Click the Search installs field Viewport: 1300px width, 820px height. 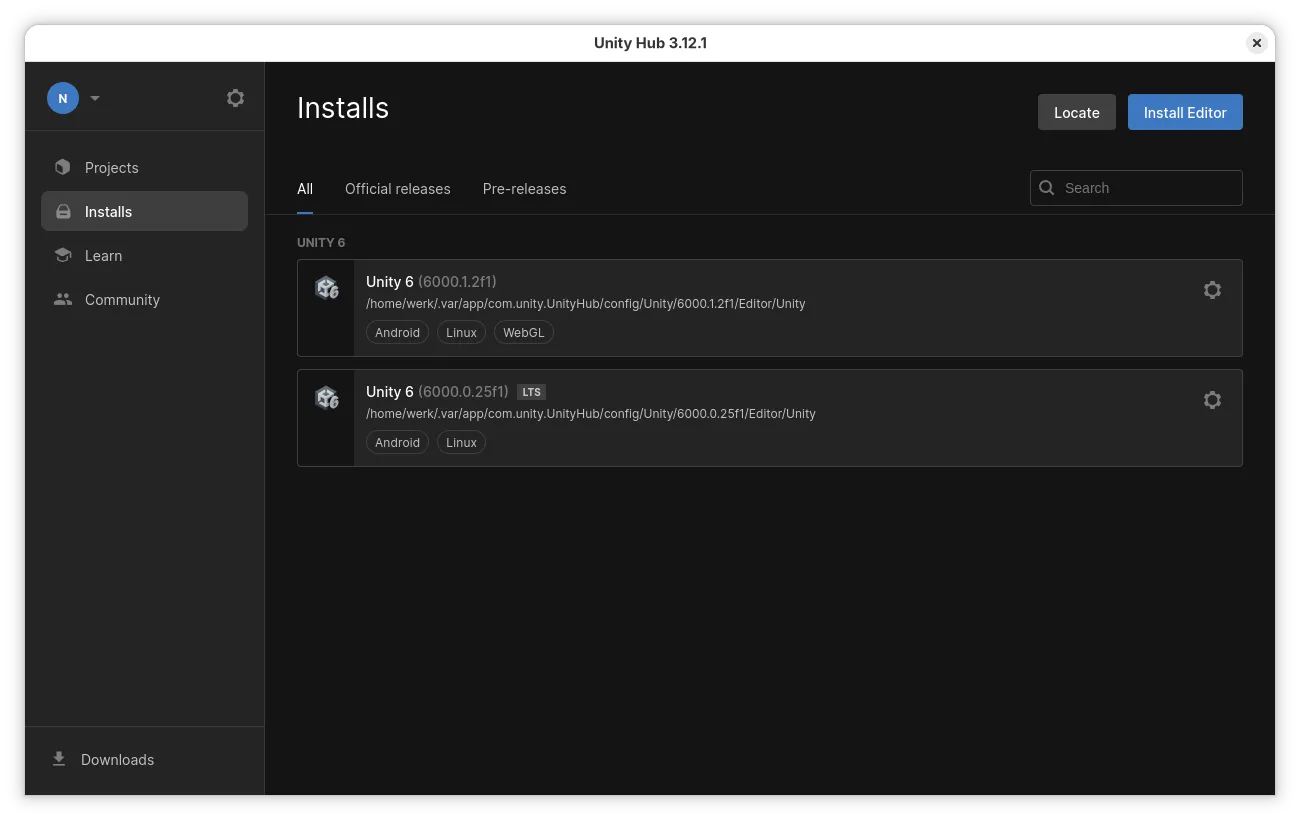coord(1146,188)
